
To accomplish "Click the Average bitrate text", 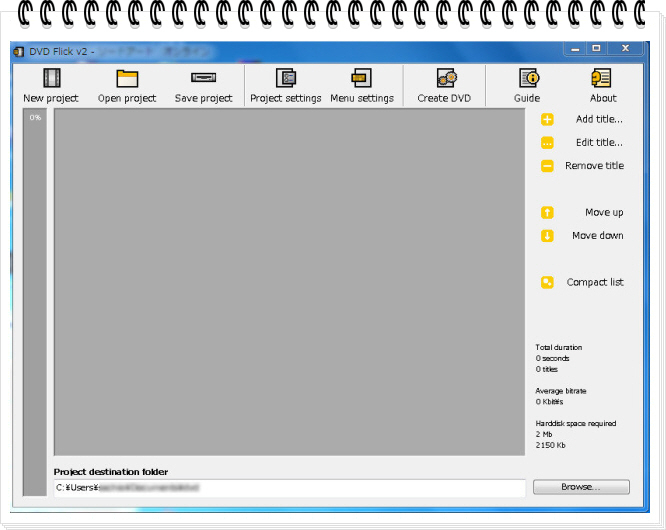I will [561, 391].
